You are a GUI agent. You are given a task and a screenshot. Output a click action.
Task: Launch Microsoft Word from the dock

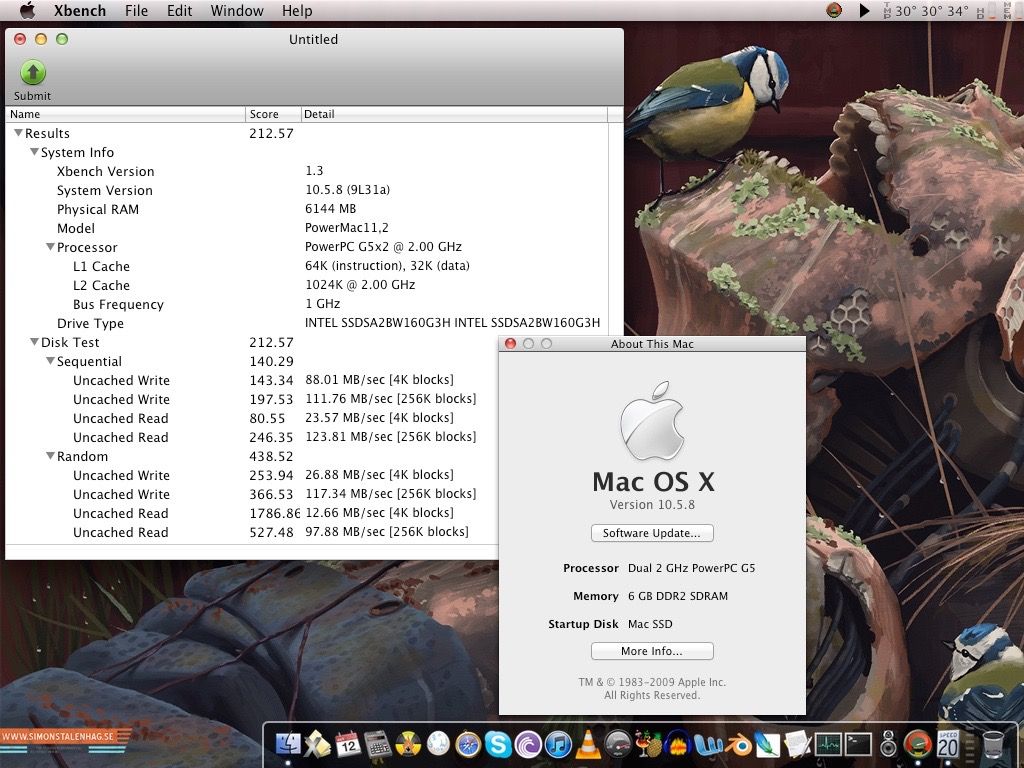[708, 744]
